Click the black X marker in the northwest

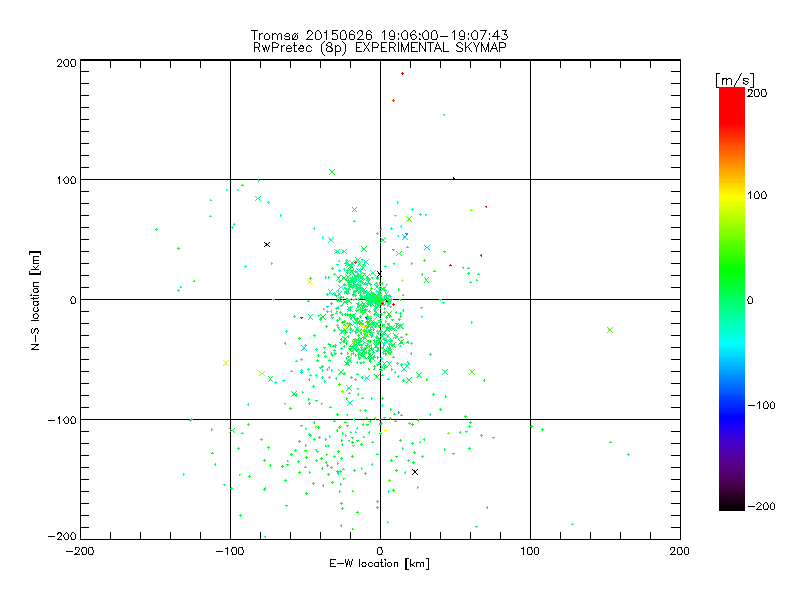[267, 244]
